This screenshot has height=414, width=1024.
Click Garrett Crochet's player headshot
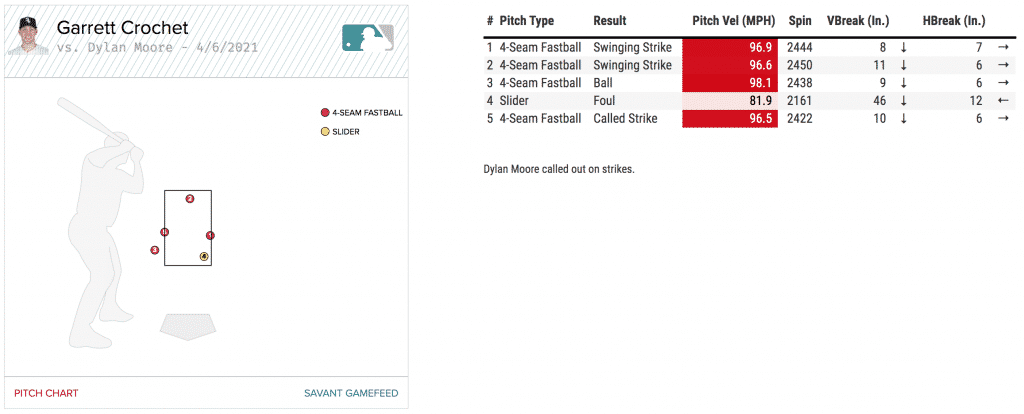tap(28, 36)
